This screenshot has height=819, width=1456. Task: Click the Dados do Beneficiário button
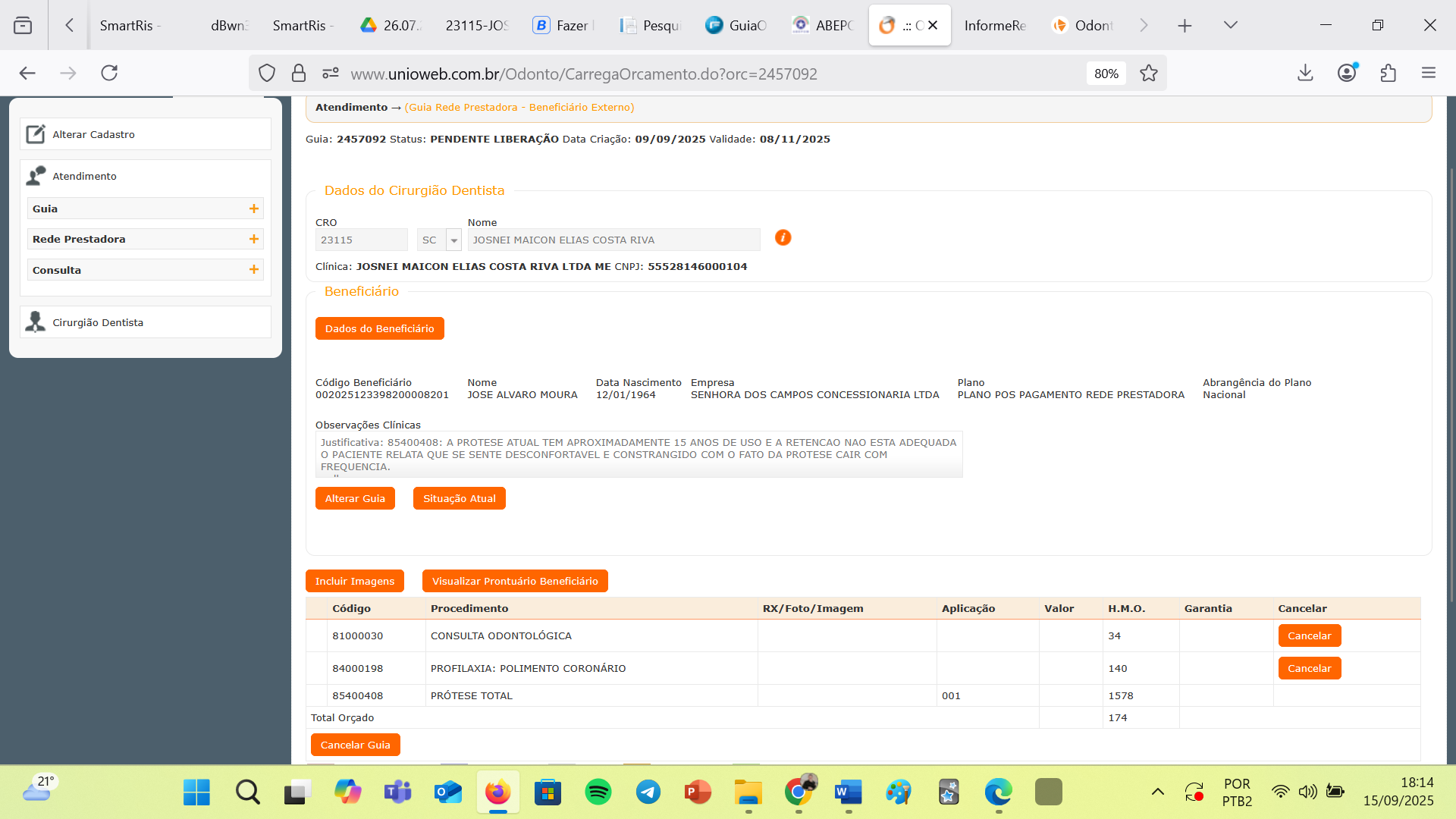pos(379,328)
